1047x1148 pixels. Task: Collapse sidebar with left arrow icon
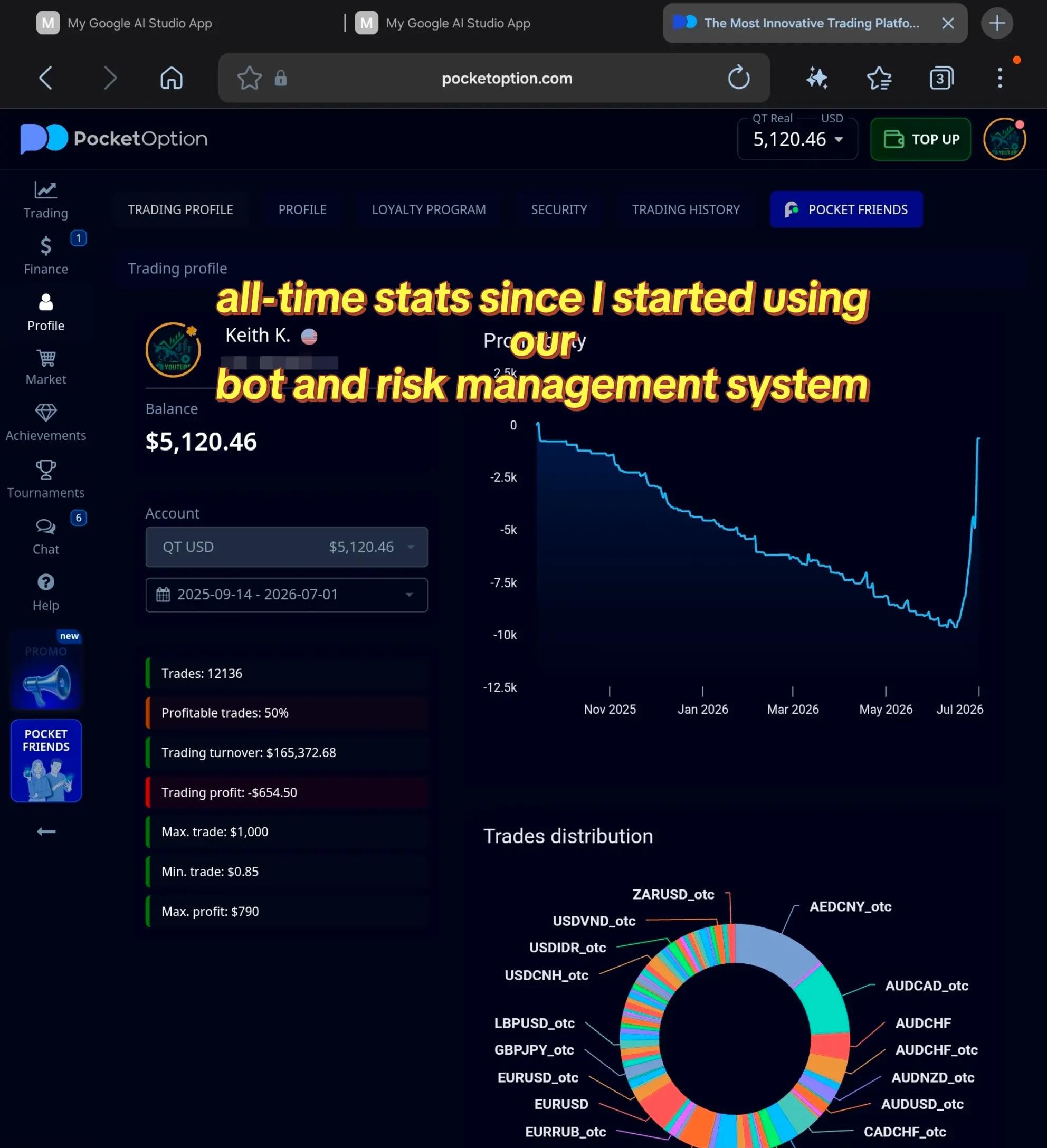point(46,831)
